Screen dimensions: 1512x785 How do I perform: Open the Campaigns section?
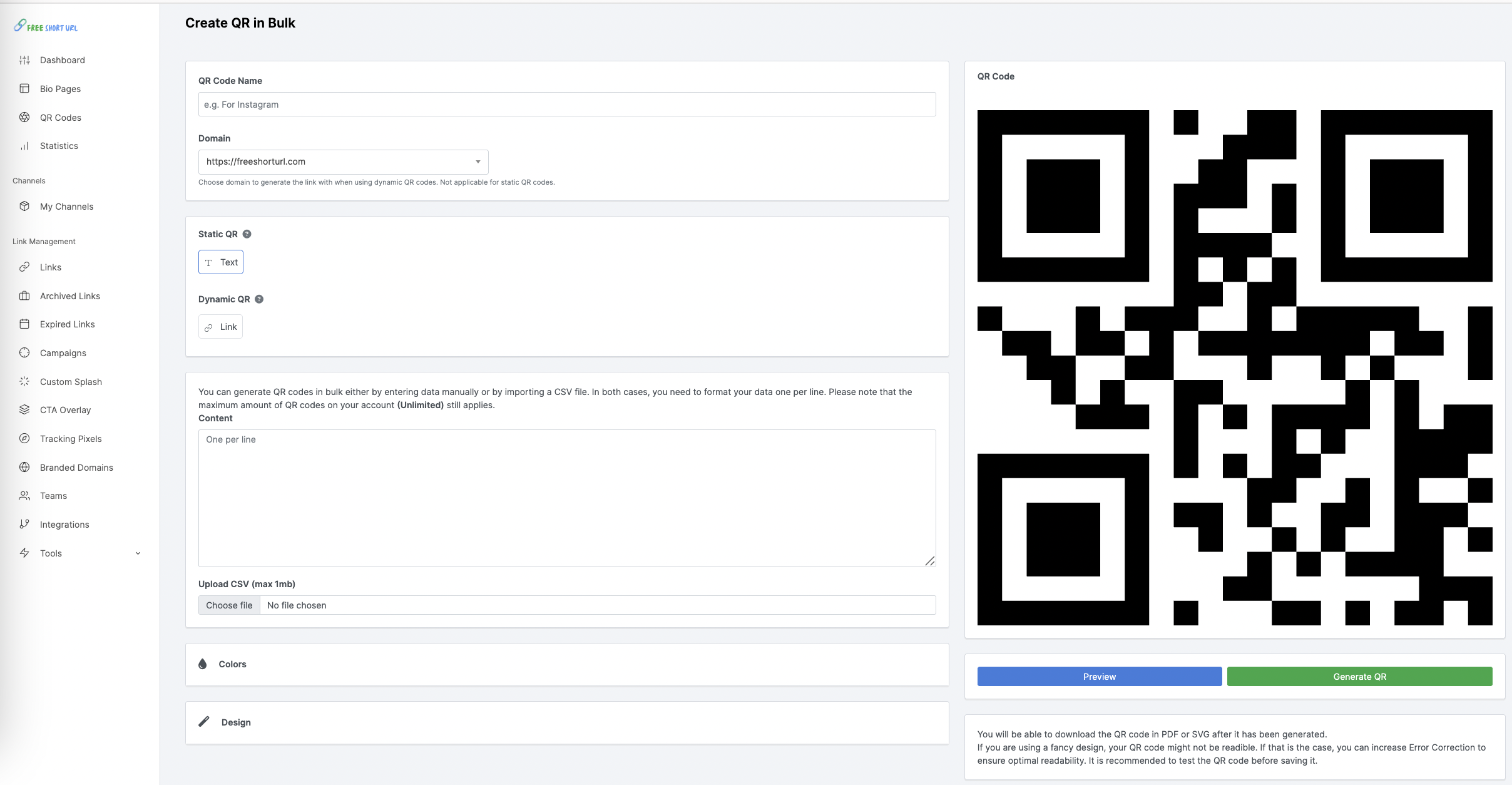(x=63, y=352)
